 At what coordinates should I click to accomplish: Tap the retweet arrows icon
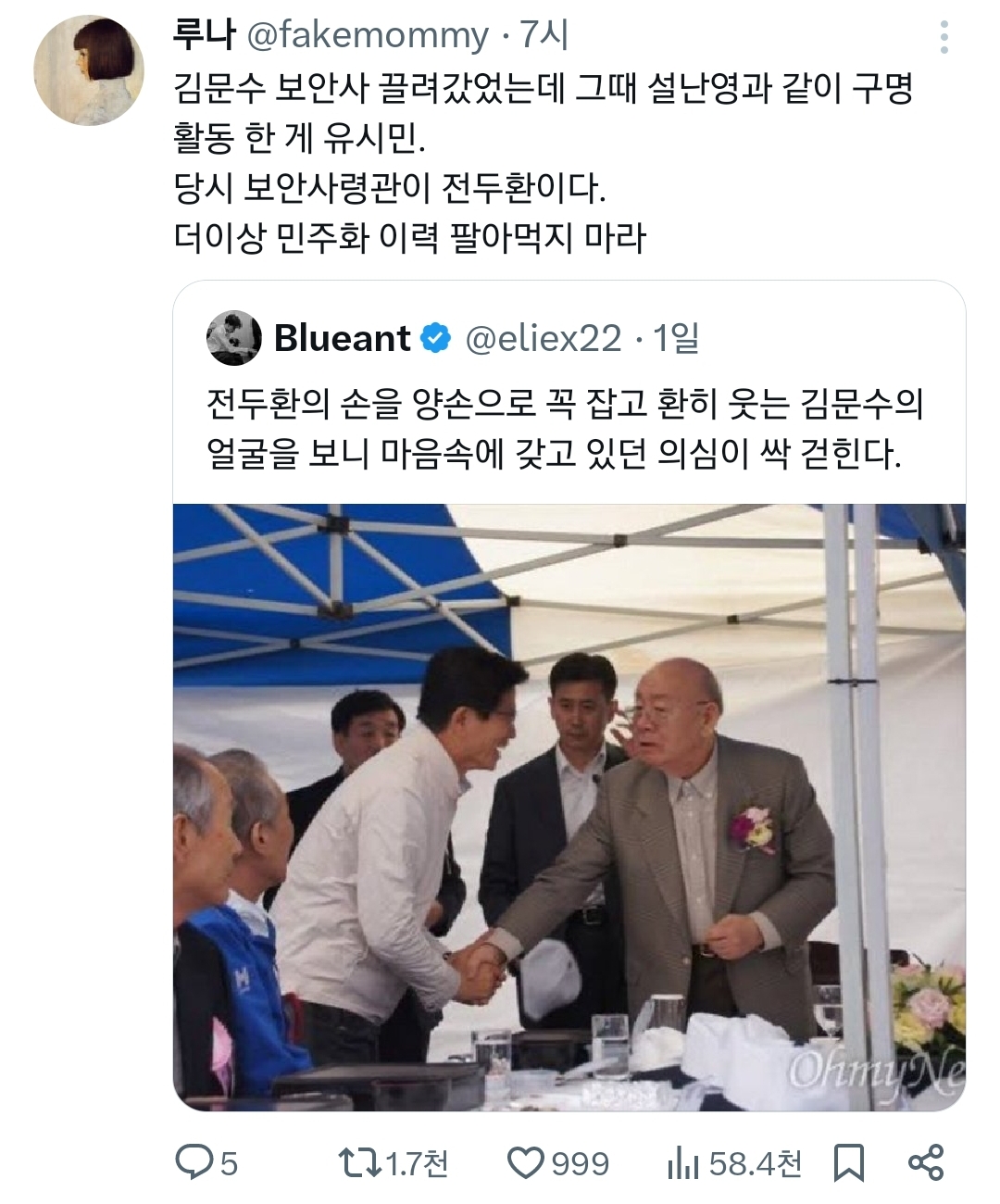(359, 1162)
